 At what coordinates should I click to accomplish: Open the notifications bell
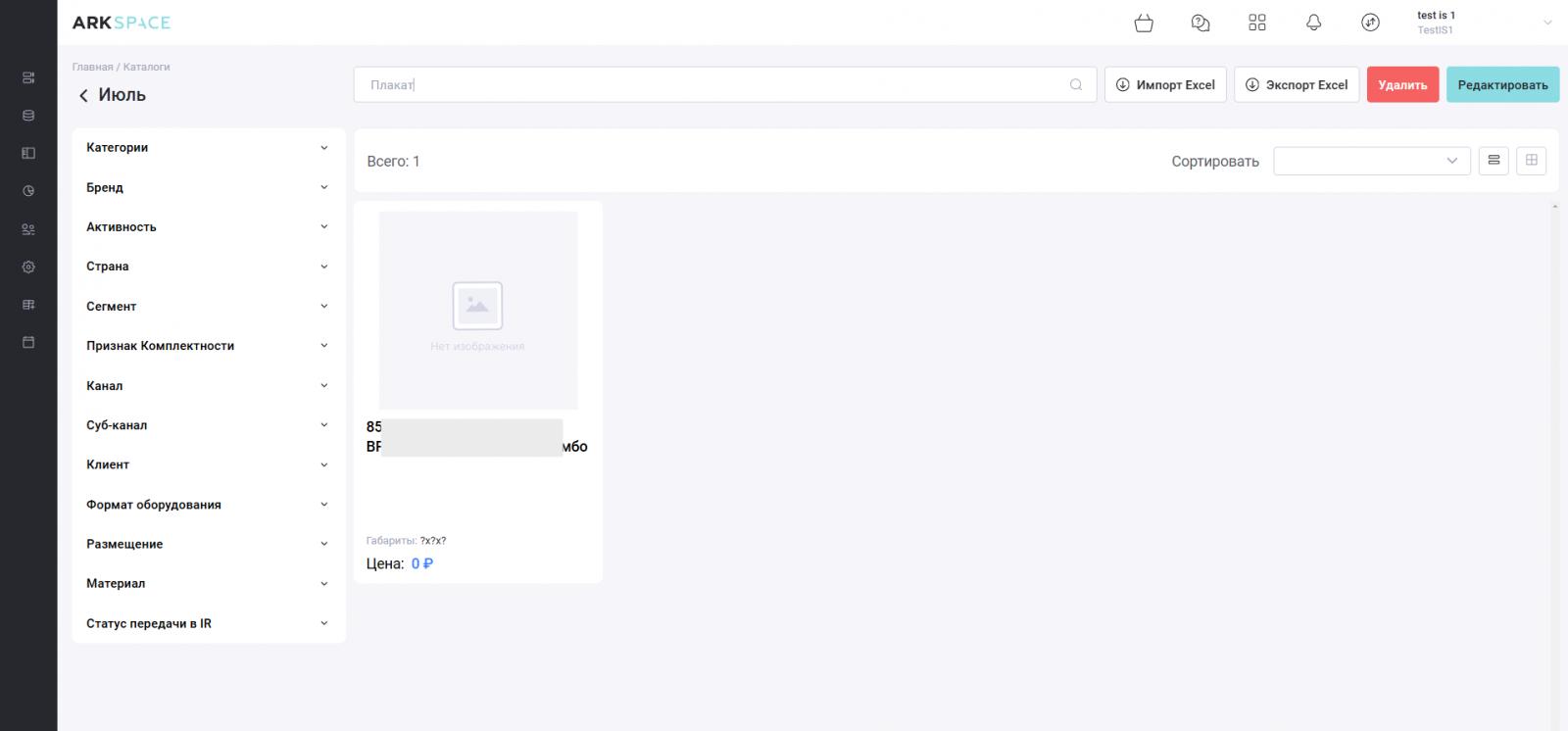(x=1314, y=23)
